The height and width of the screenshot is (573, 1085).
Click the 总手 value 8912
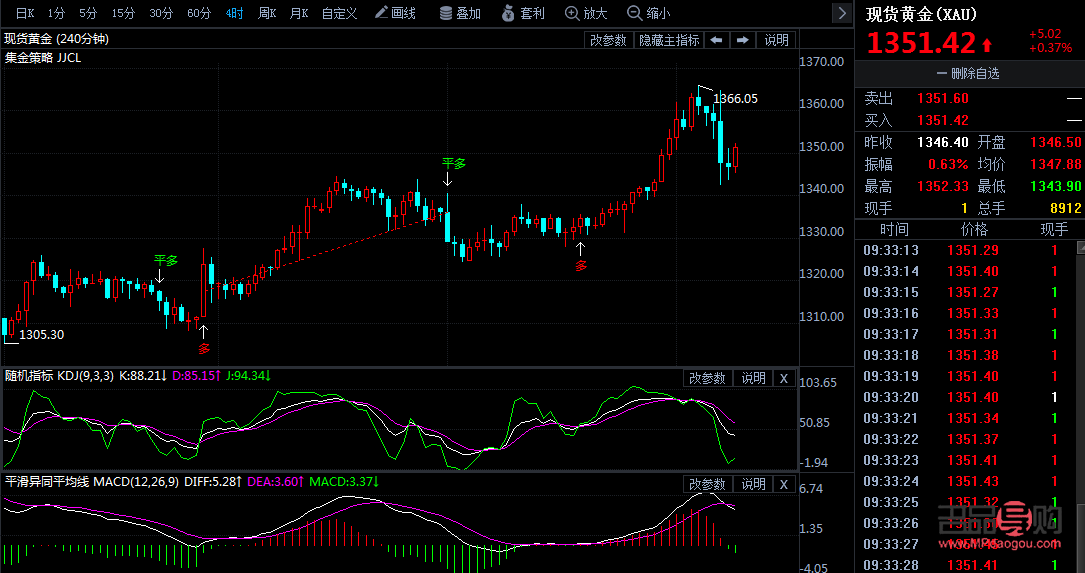coord(1066,208)
